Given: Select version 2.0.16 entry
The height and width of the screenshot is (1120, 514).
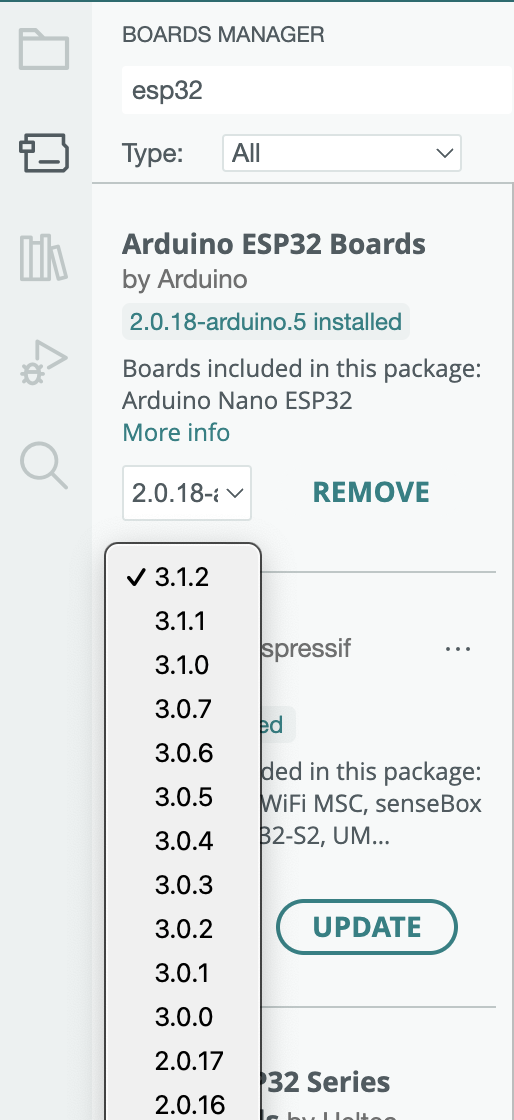Looking at the screenshot, I should [183, 1103].
